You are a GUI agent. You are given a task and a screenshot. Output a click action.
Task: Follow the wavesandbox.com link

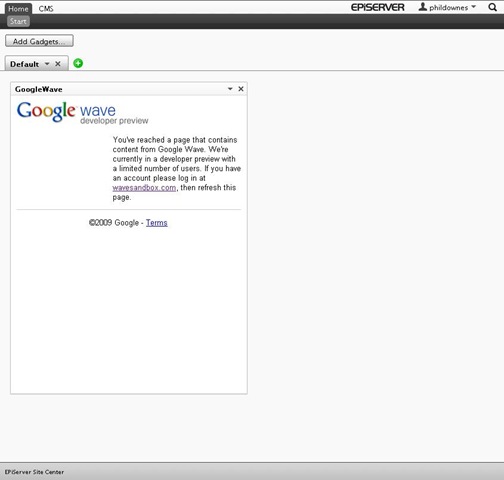coord(144,188)
